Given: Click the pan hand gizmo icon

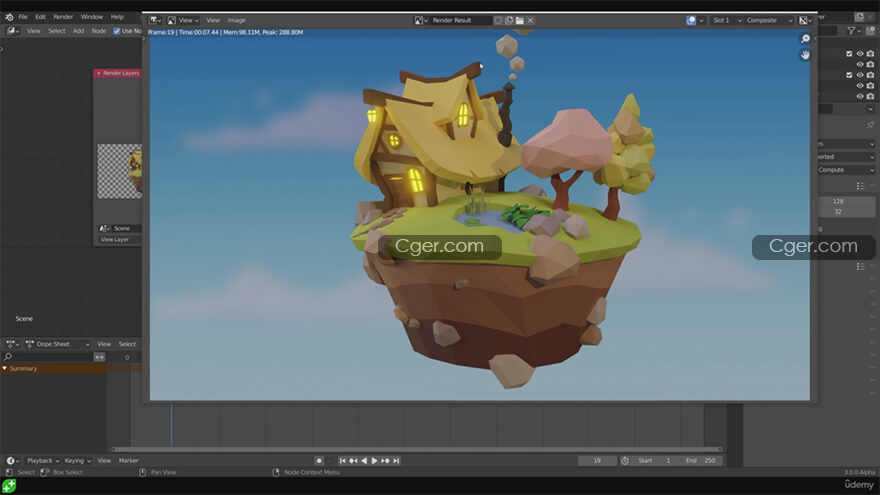Looking at the screenshot, I should (x=805, y=55).
